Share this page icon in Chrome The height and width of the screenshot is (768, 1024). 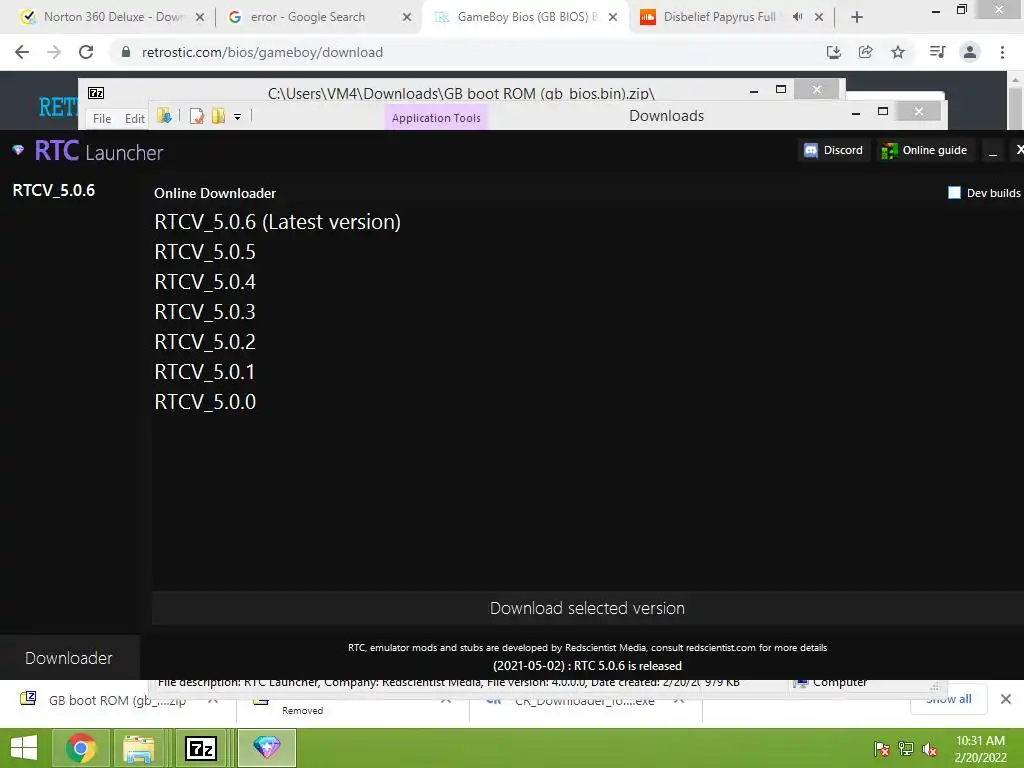865,52
